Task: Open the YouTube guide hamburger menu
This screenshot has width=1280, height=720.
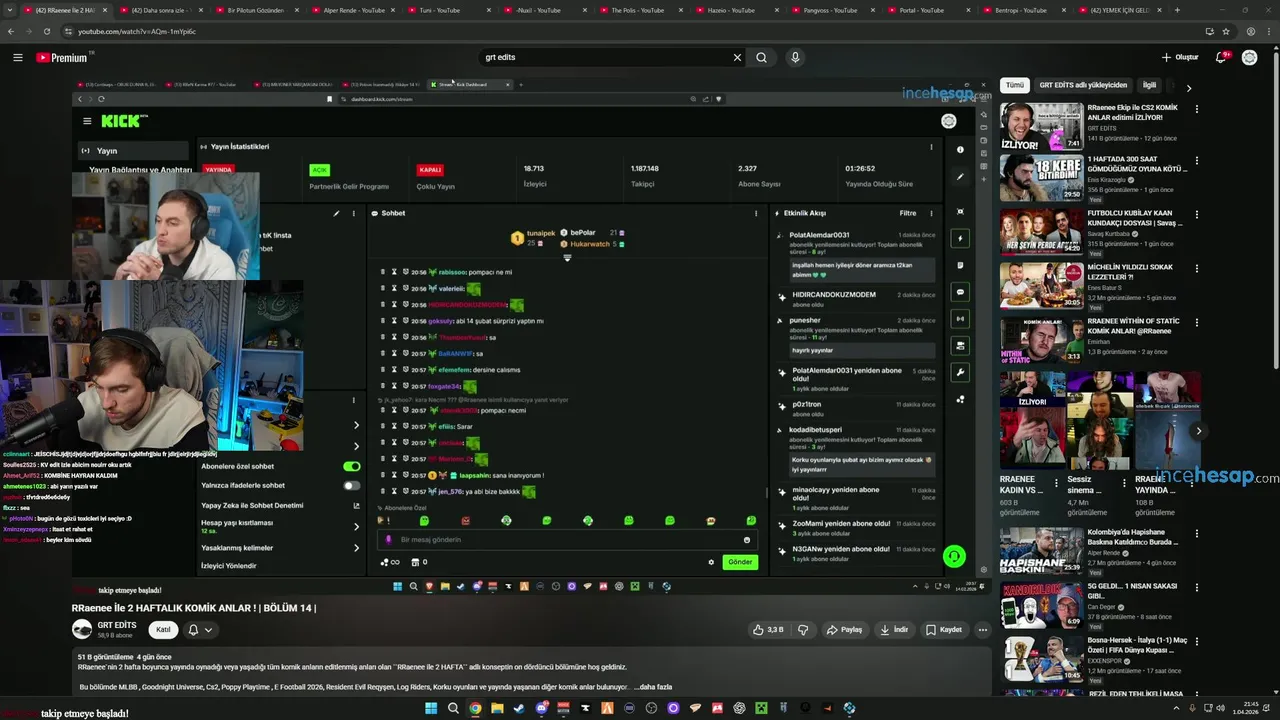Action: coord(18,57)
